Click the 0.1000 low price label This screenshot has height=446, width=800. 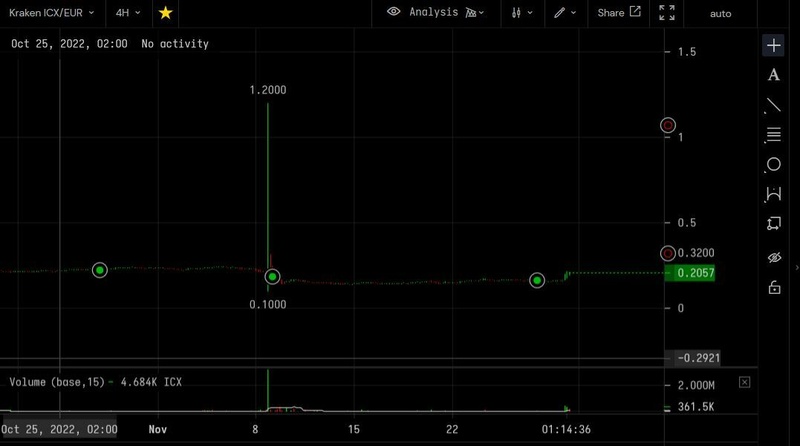(x=268, y=305)
